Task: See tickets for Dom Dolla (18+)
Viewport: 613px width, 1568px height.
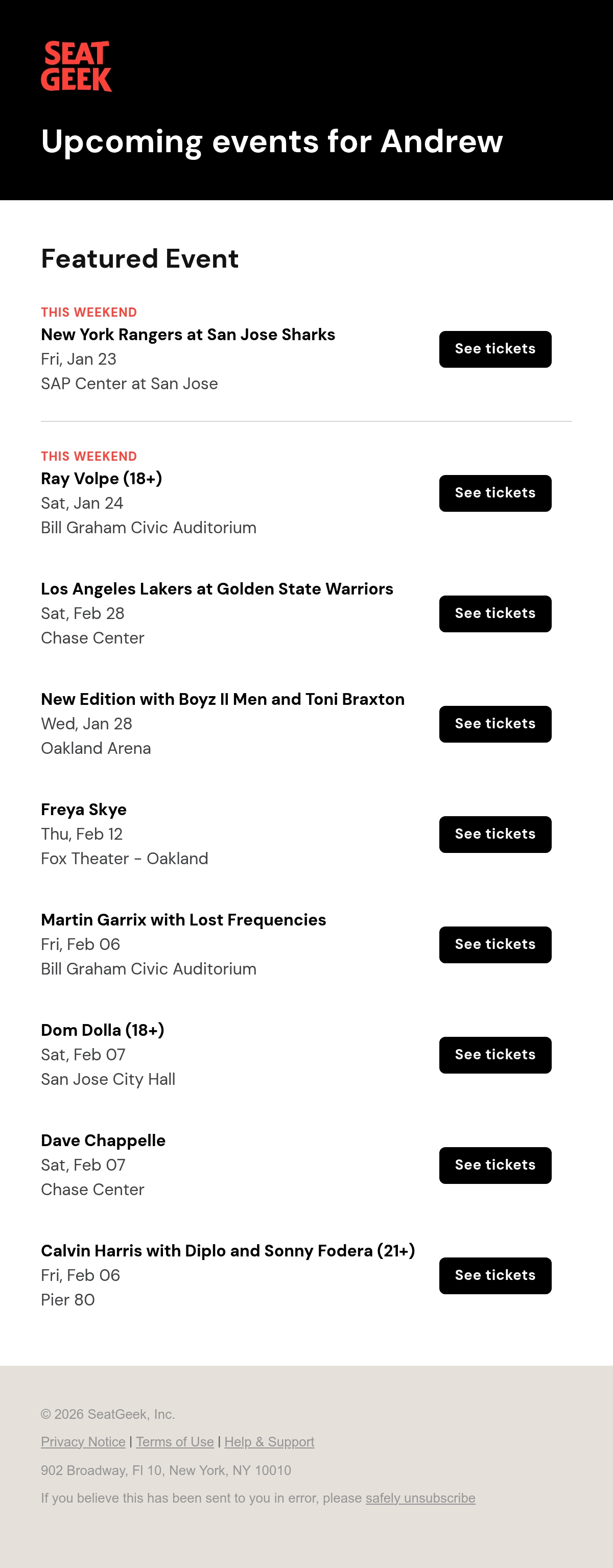Action: point(495,1056)
